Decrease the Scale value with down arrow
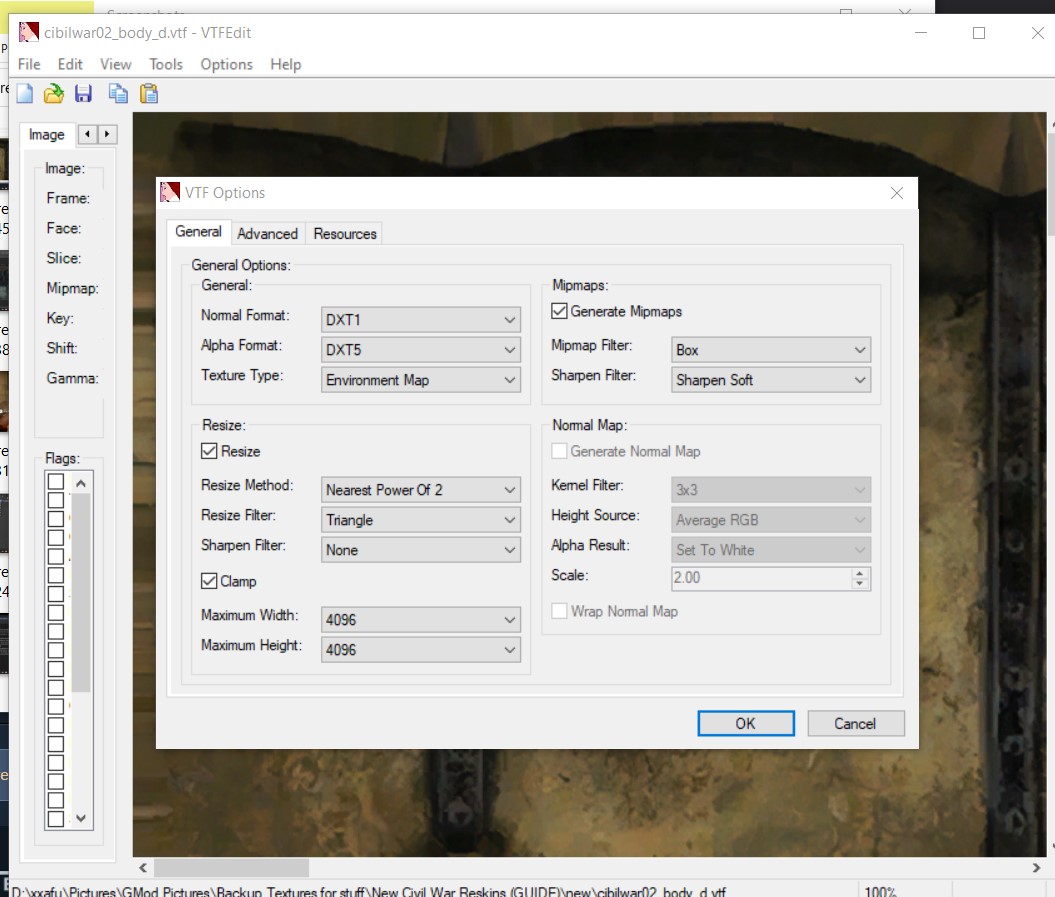This screenshot has width=1055, height=897. pos(860,583)
